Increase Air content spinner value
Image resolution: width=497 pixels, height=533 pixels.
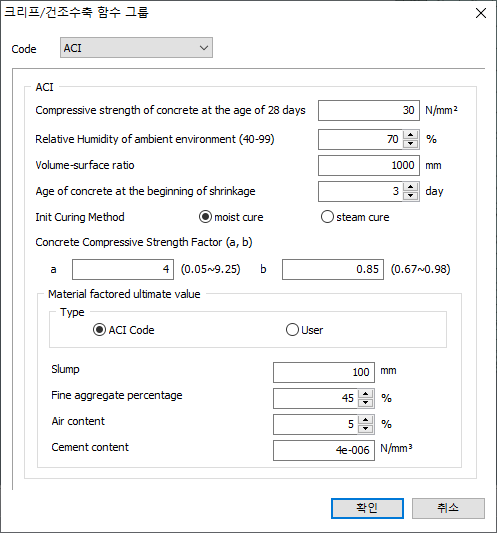365,420
